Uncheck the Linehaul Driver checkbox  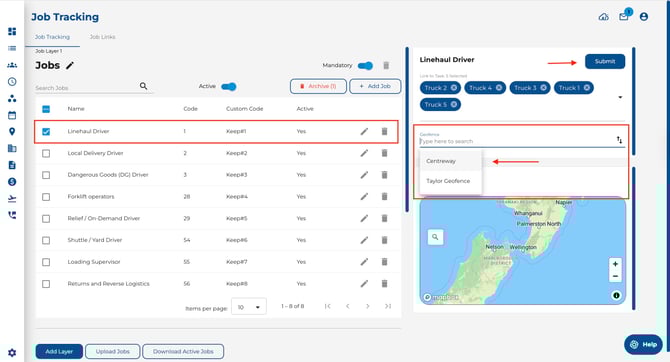(x=46, y=132)
